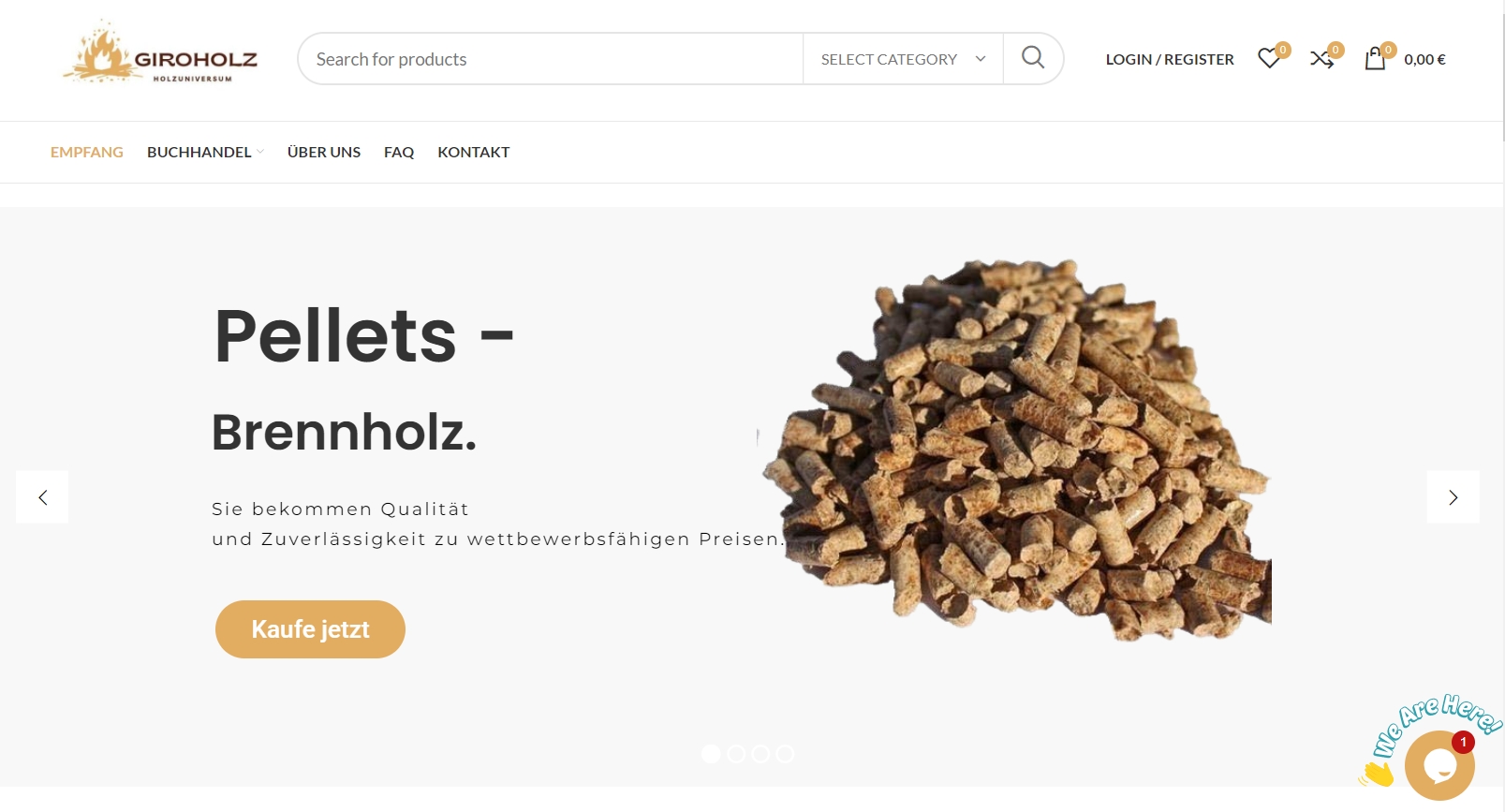Click the Search for products field
The width and height of the screenshot is (1505, 812).
coord(551,59)
